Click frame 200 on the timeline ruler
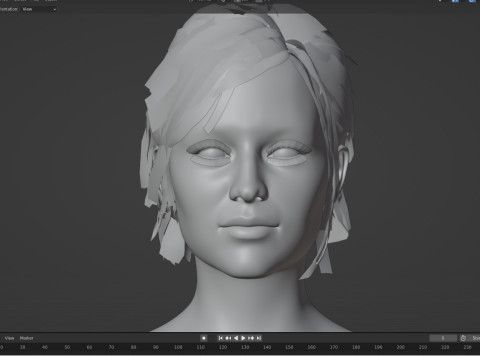The height and width of the screenshot is (360, 480). pyautogui.click(x=400, y=347)
